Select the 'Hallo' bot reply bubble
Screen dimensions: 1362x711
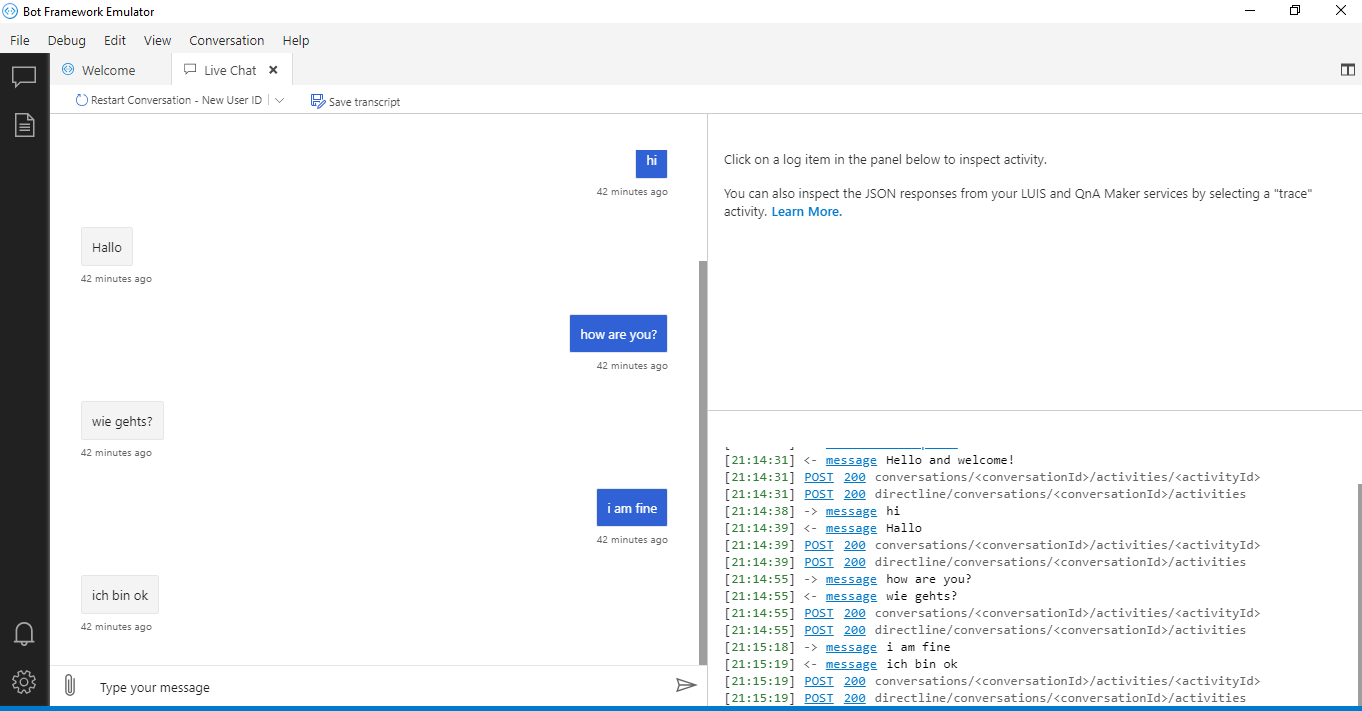(107, 247)
